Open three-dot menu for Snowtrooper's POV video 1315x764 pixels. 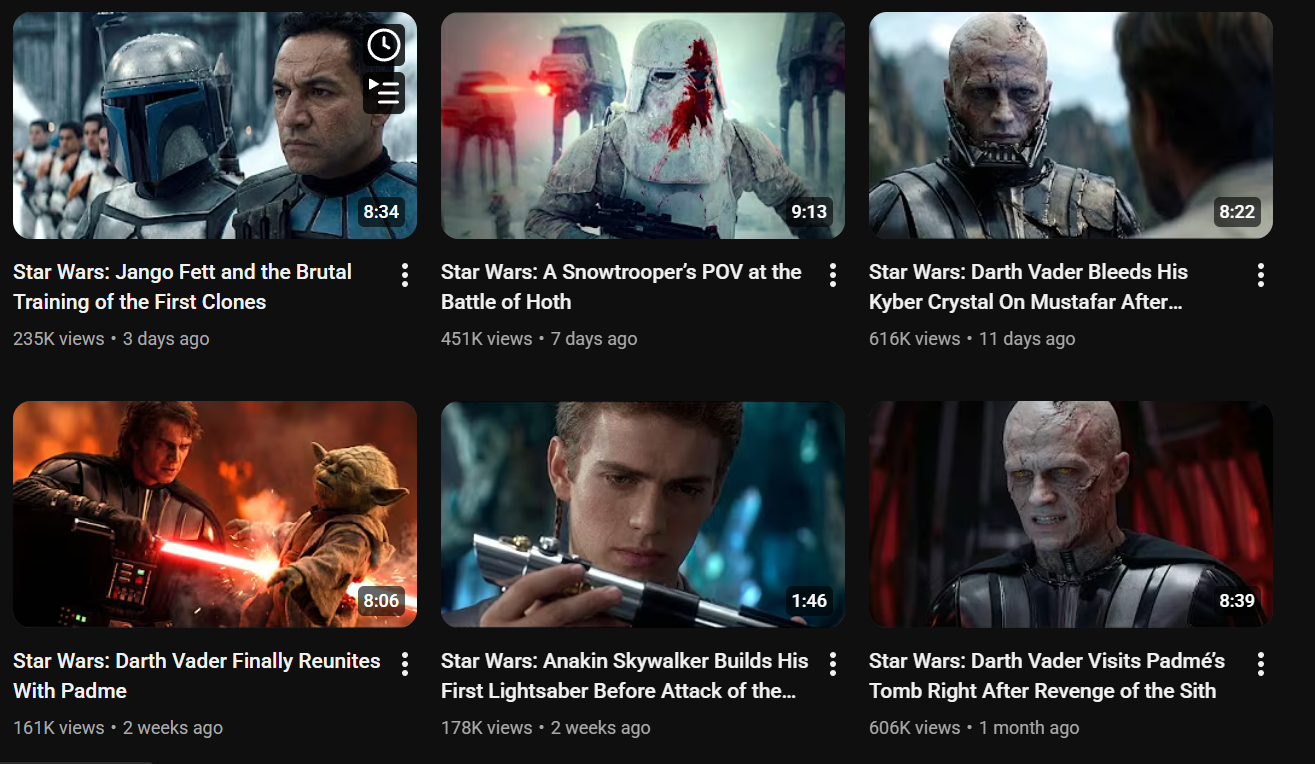tap(833, 275)
